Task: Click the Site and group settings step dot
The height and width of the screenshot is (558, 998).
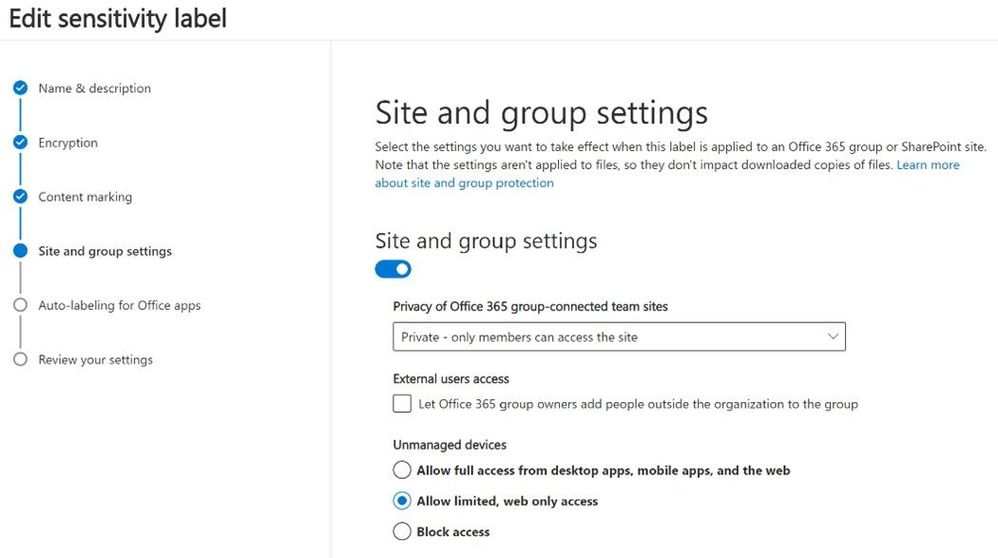Action: pyautogui.click(x=20, y=251)
